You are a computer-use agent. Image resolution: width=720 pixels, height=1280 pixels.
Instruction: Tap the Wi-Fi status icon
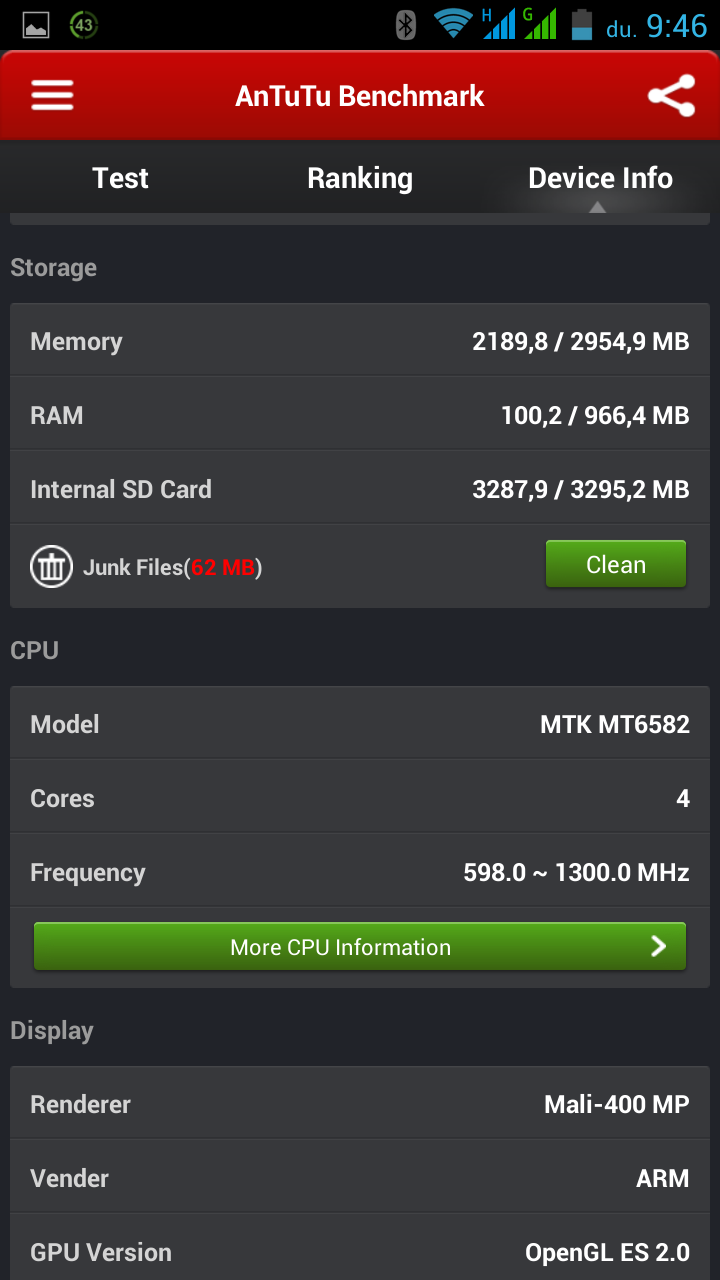(453, 24)
